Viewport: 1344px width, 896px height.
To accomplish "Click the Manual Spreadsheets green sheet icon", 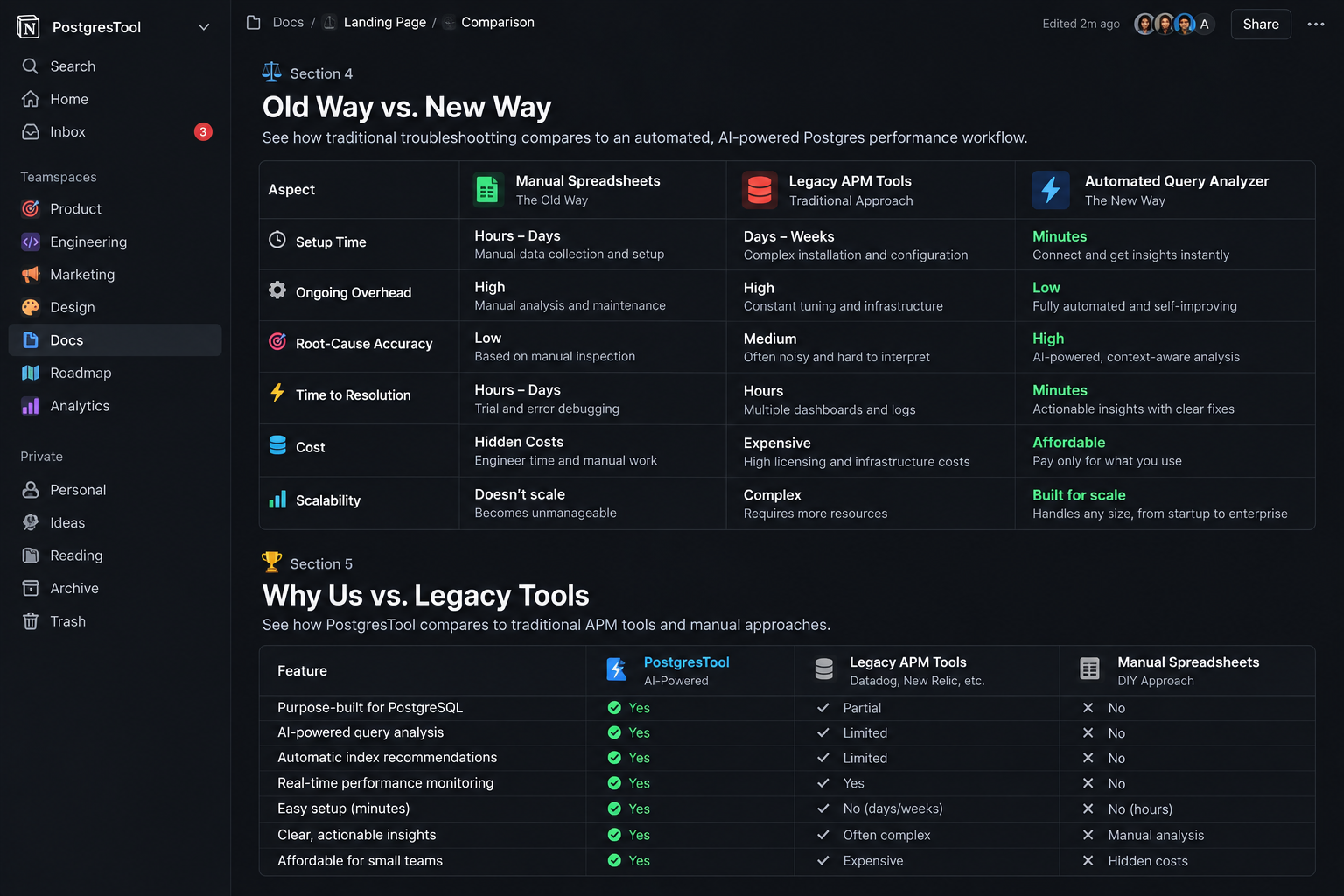I will pos(487,190).
